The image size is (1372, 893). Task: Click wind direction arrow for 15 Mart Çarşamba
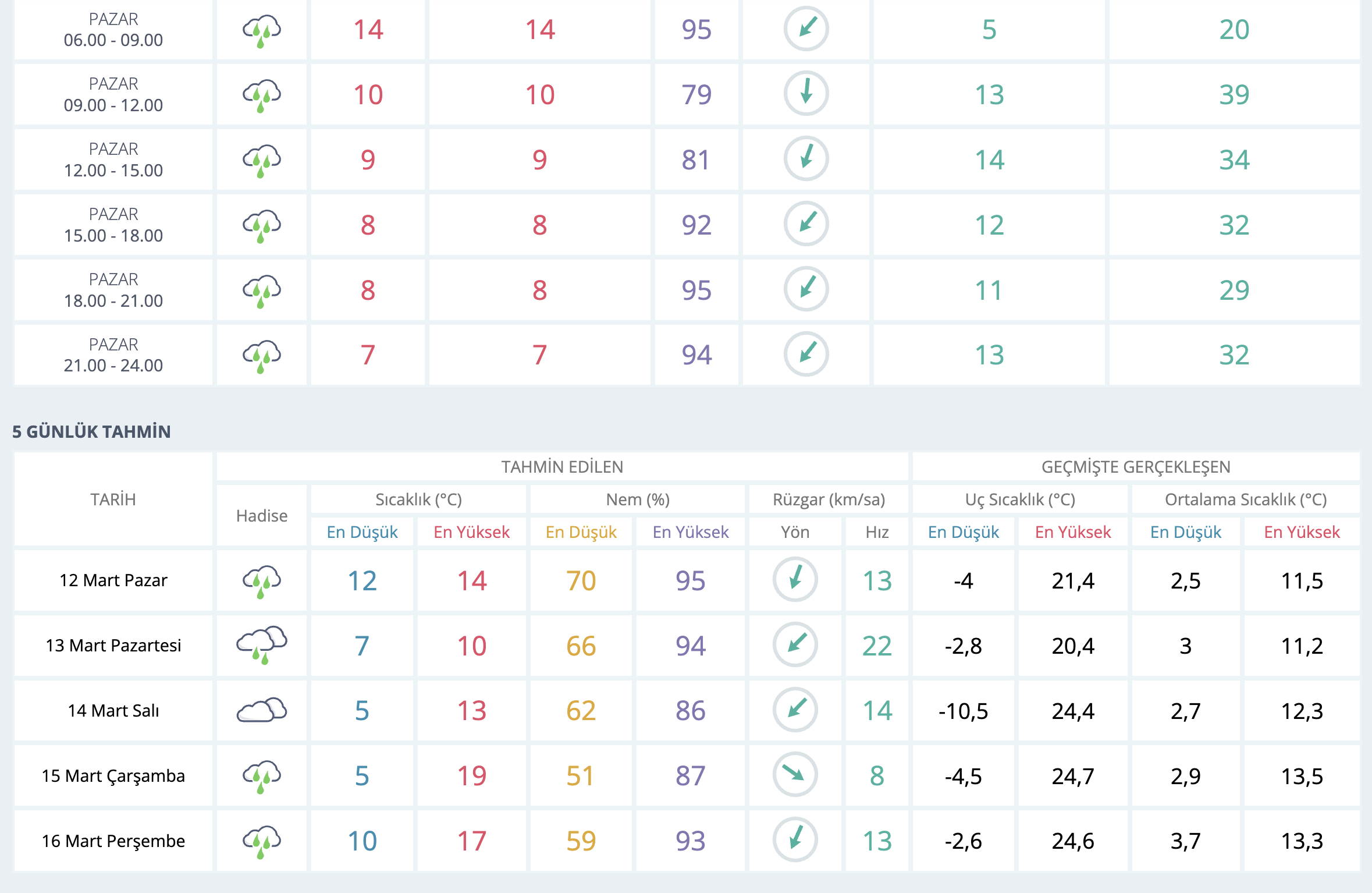(x=795, y=775)
